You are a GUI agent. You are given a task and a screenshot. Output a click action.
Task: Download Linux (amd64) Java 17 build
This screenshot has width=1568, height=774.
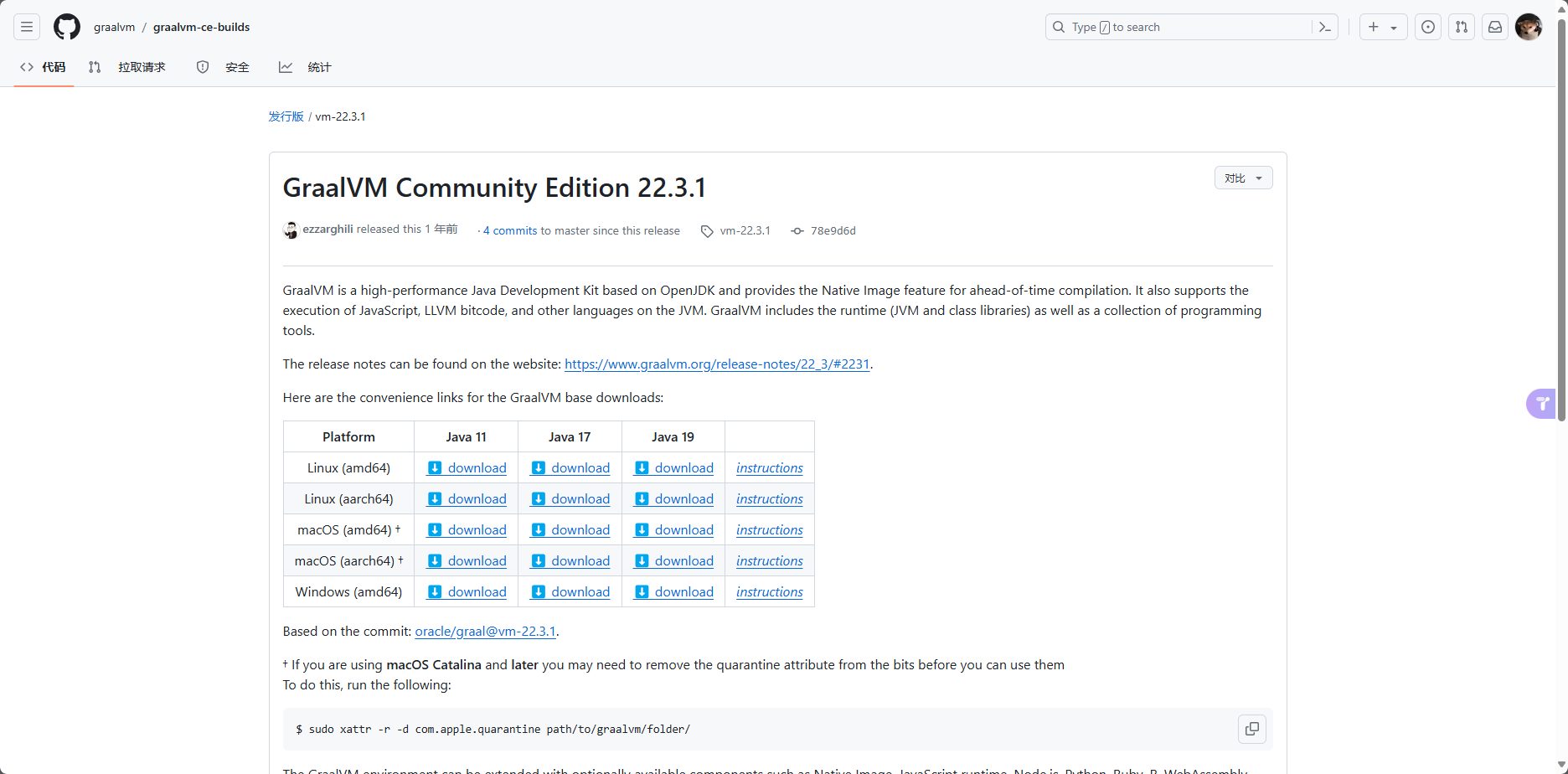(x=570, y=468)
